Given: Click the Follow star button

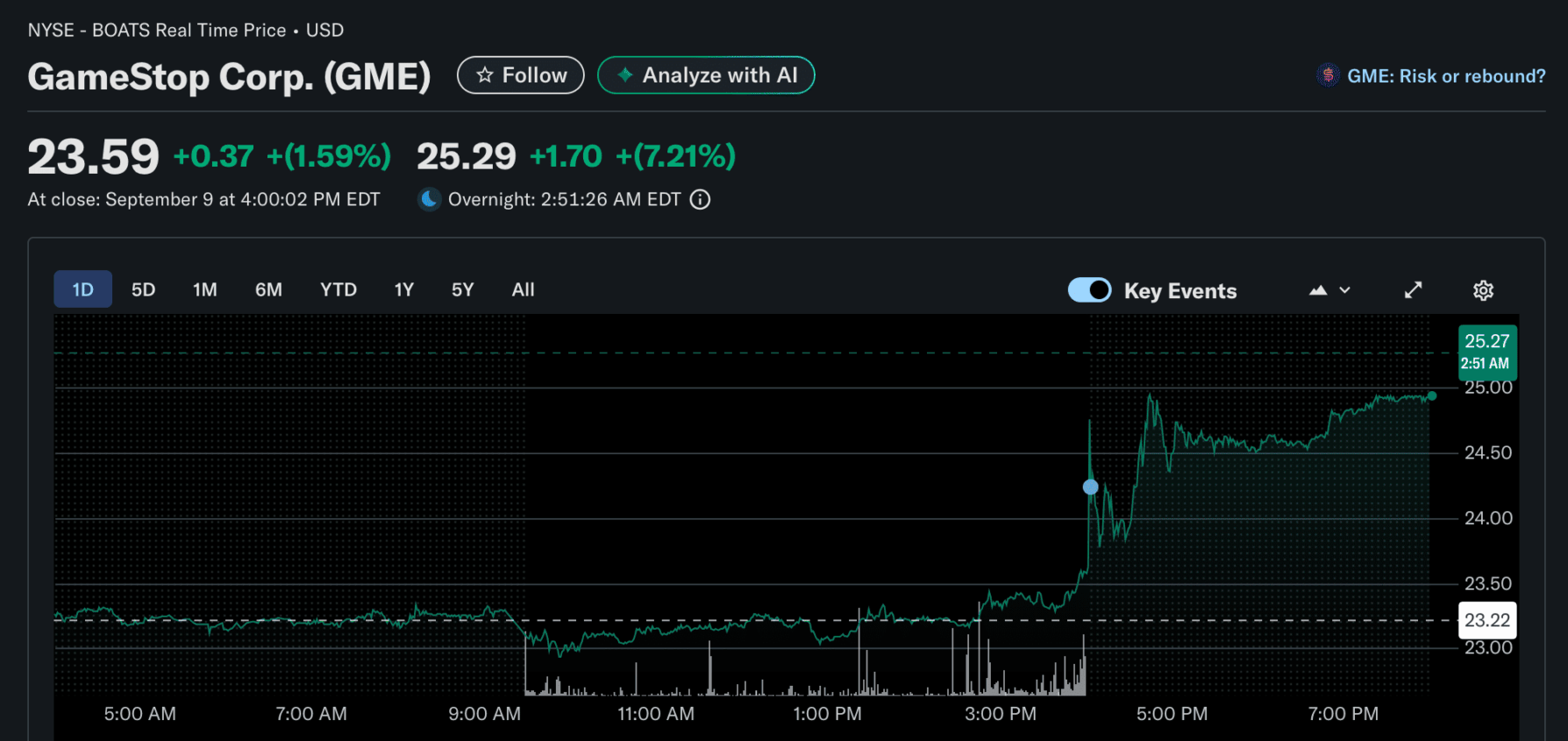Looking at the screenshot, I should (x=520, y=75).
